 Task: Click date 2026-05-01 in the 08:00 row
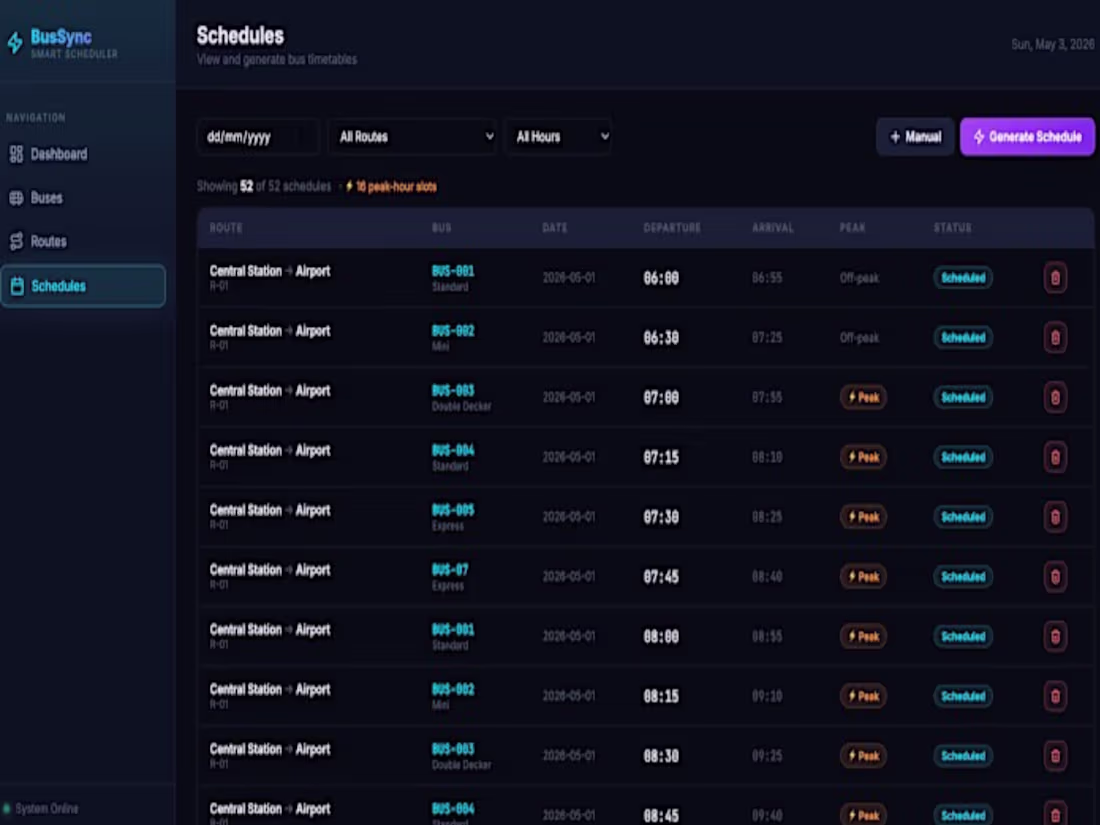click(x=568, y=636)
